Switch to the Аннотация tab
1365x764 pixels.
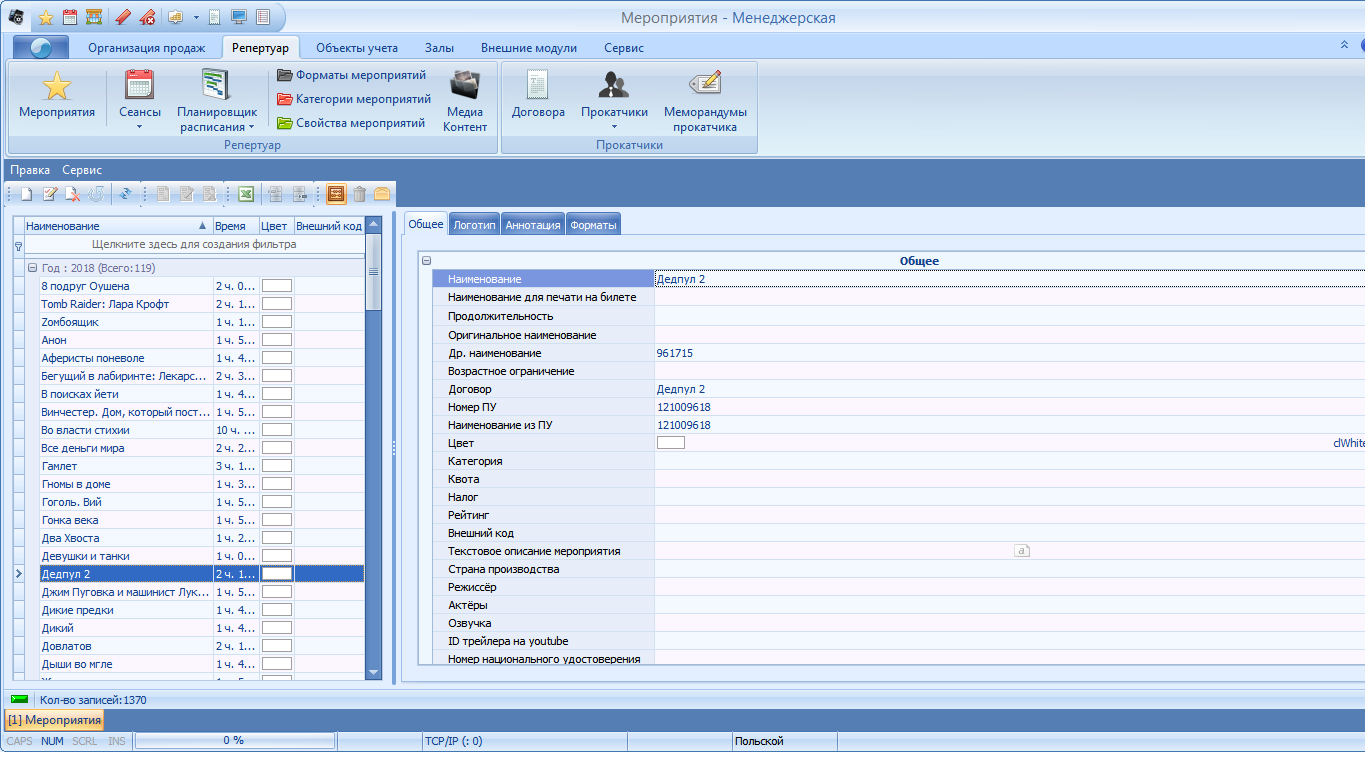tap(532, 225)
